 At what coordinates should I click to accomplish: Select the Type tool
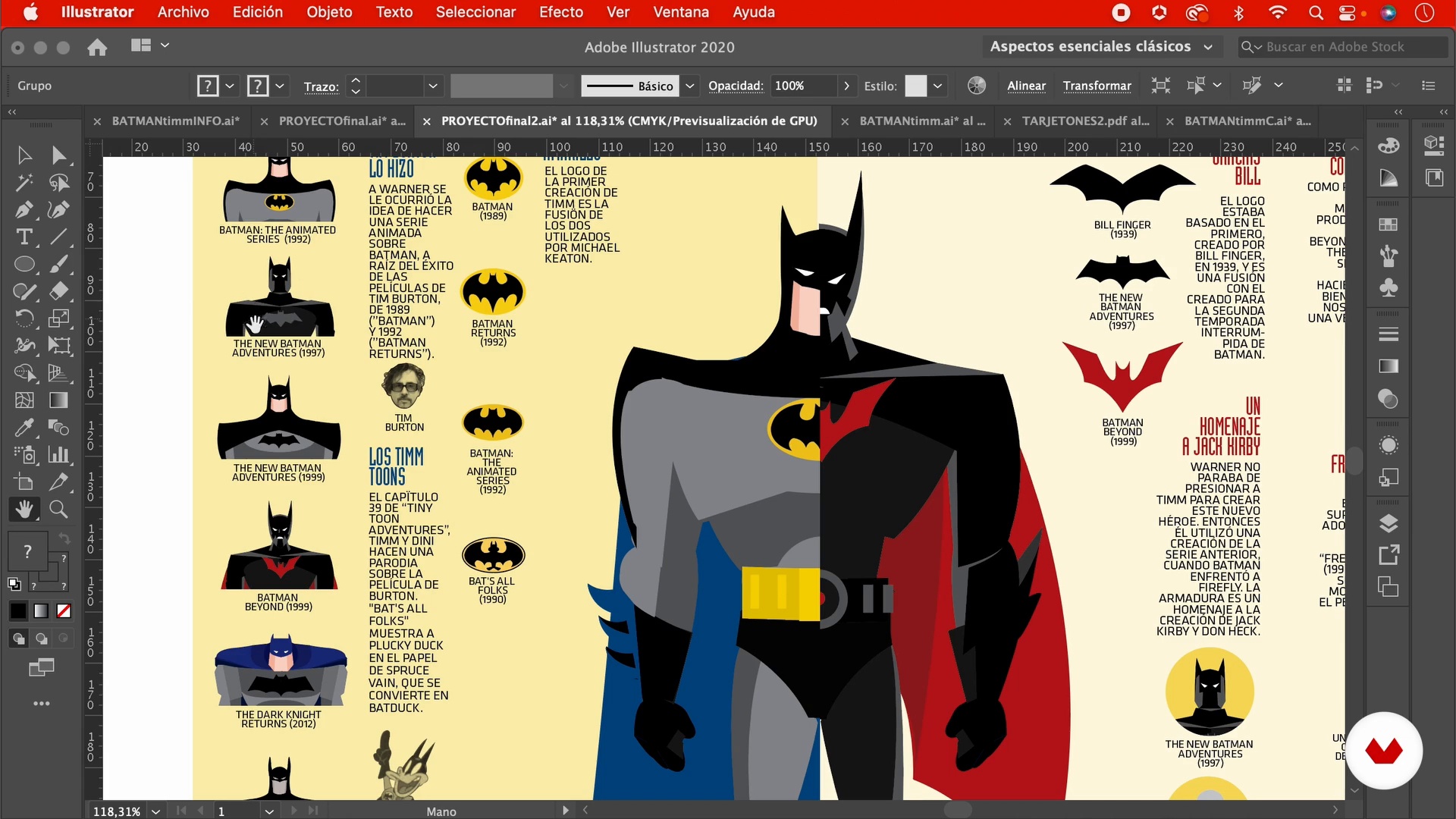tap(24, 237)
